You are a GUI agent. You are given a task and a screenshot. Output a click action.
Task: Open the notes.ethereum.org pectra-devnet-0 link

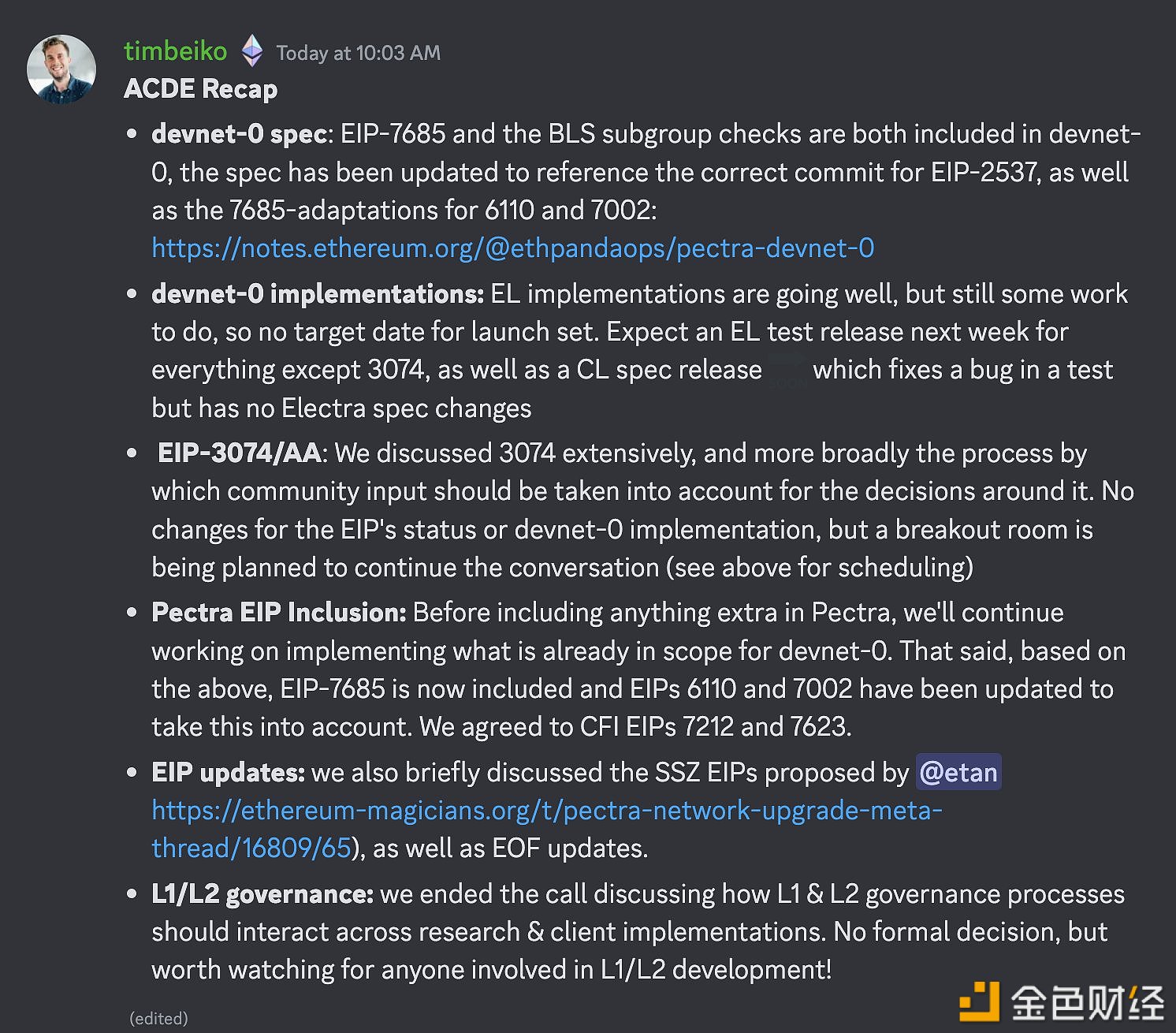(513, 248)
